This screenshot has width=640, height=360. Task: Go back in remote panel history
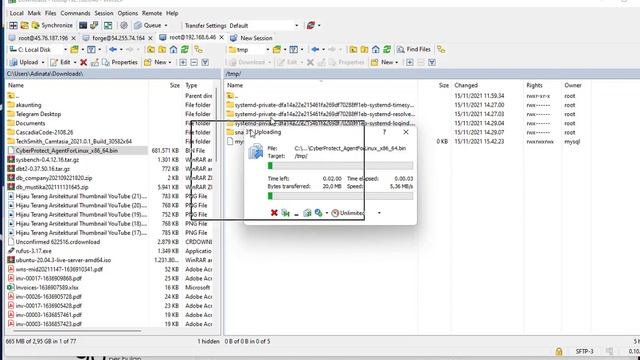(315, 49)
